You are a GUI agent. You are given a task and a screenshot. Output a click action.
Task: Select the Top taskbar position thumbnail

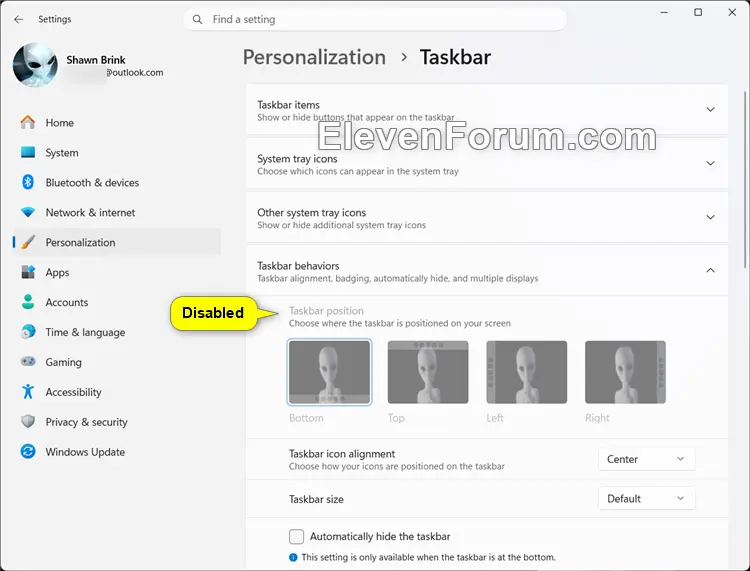tap(428, 372)
